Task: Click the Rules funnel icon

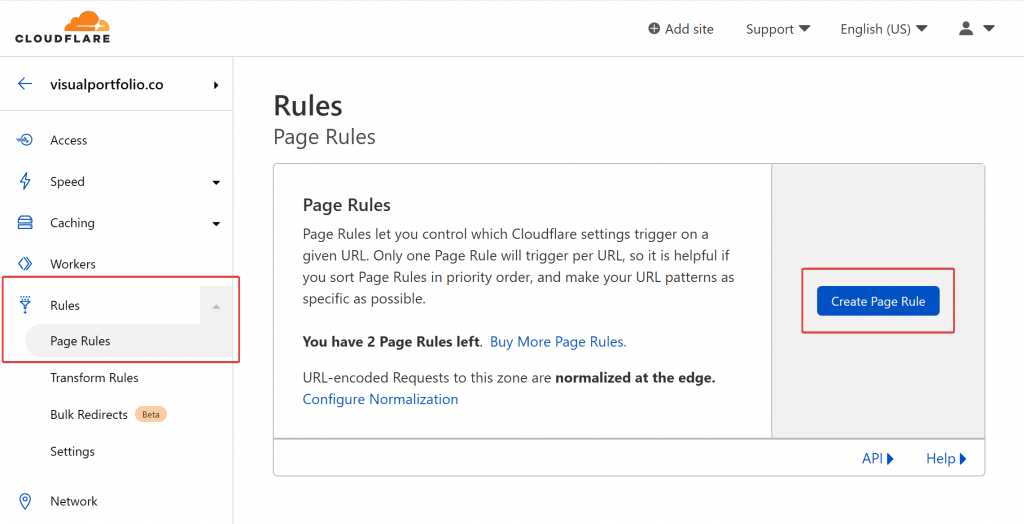Action: point(25,304)
